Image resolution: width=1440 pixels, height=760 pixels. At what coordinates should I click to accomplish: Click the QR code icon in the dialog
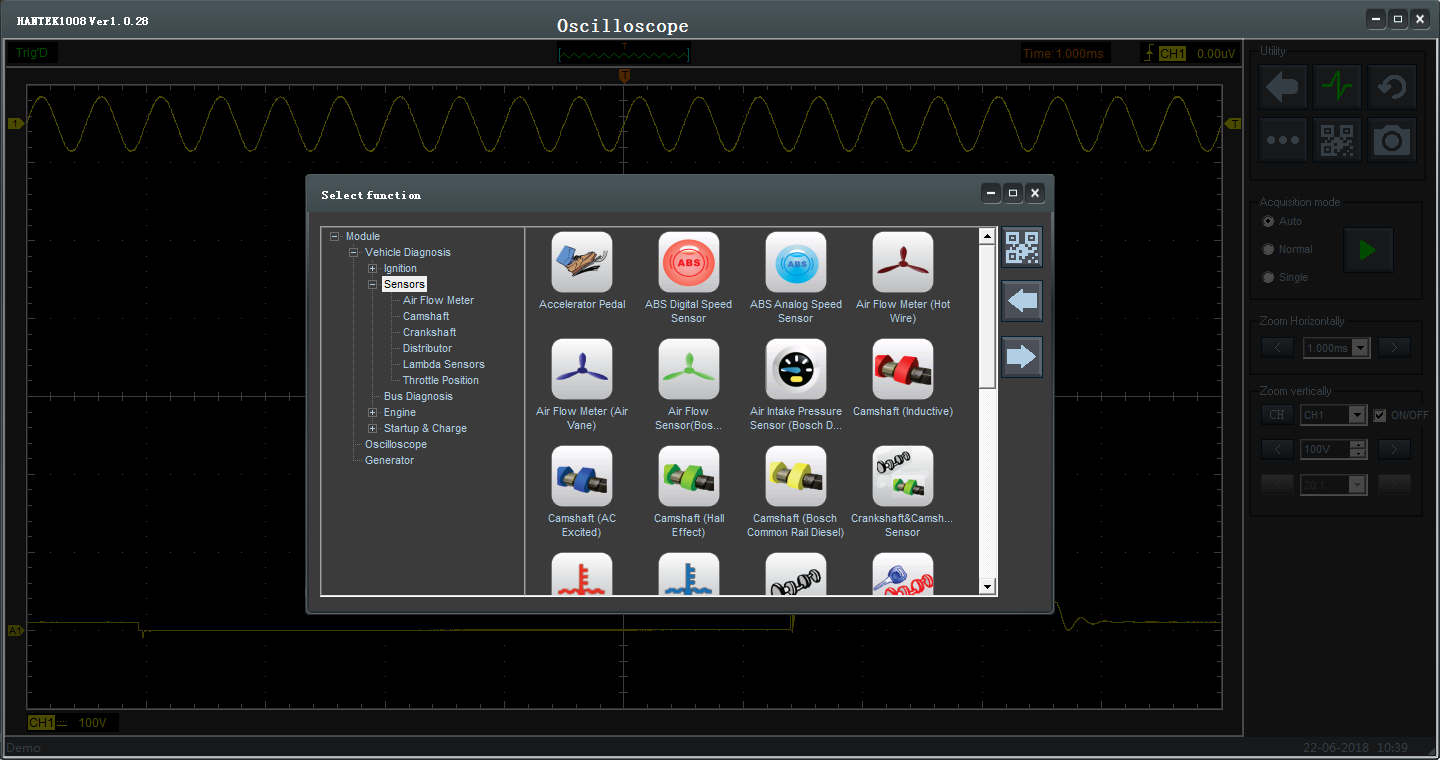click(1022, 247)
